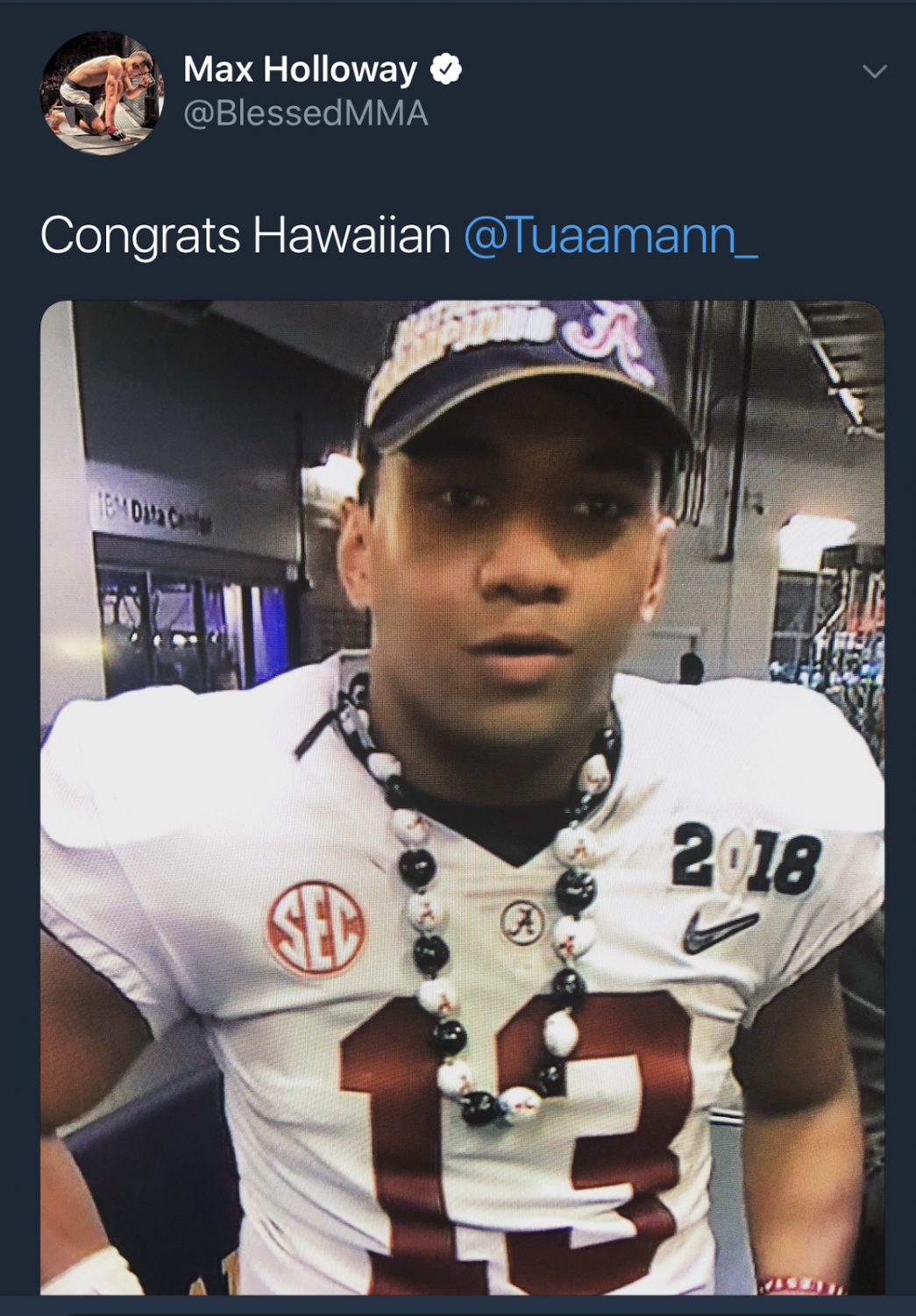Click the 2018 patch on jersey

click(747, 858)
